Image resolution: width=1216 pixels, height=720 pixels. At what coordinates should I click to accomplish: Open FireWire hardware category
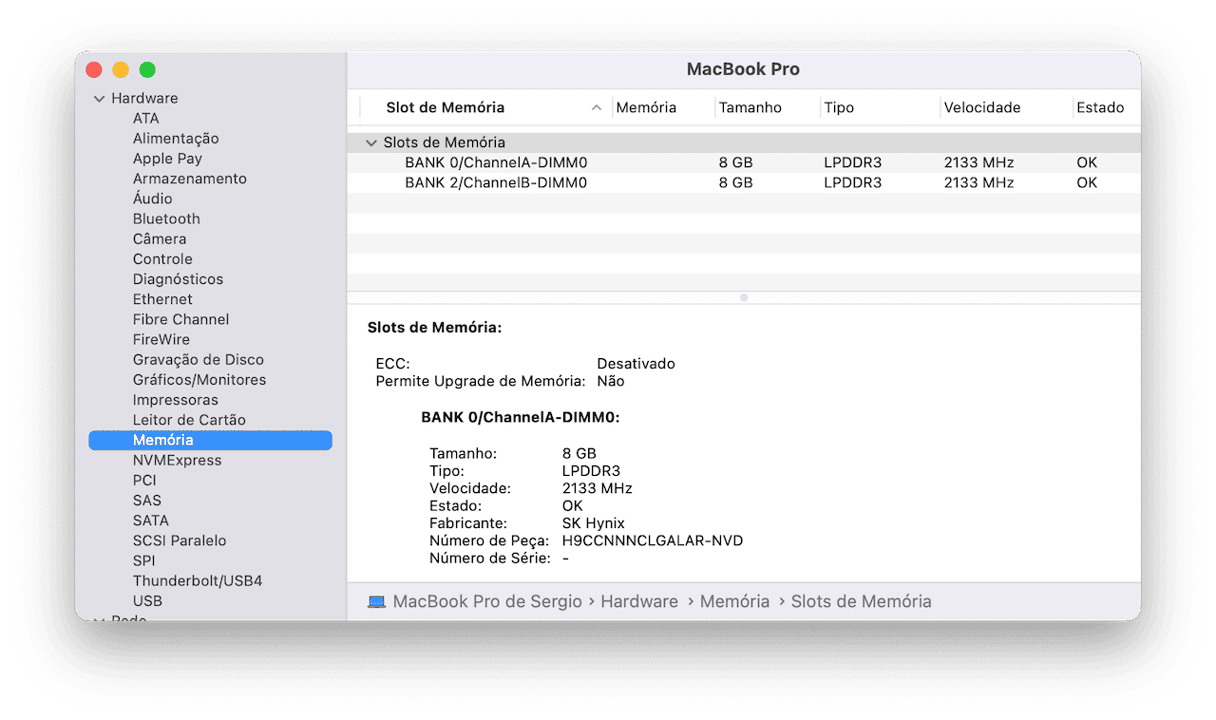pos(161,339)
